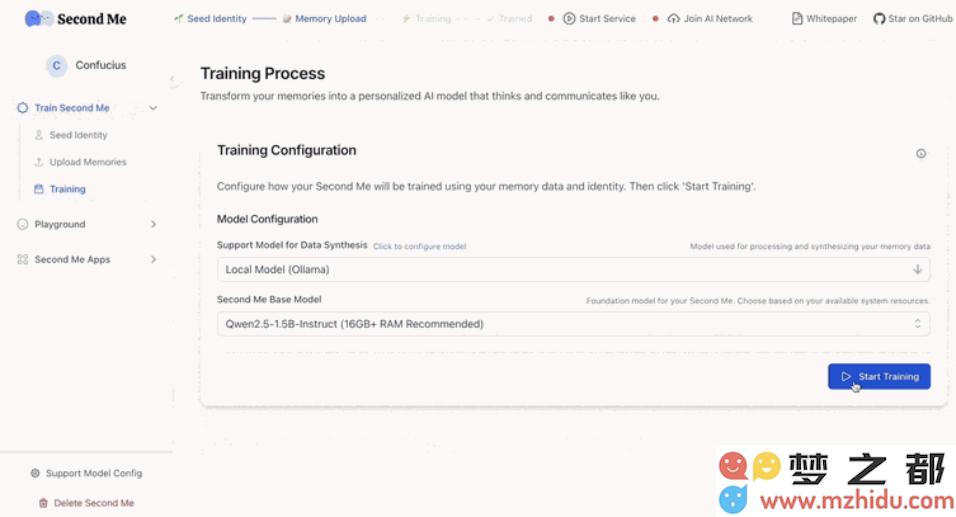Click the 'Click to configure model' link

[419, 246]
